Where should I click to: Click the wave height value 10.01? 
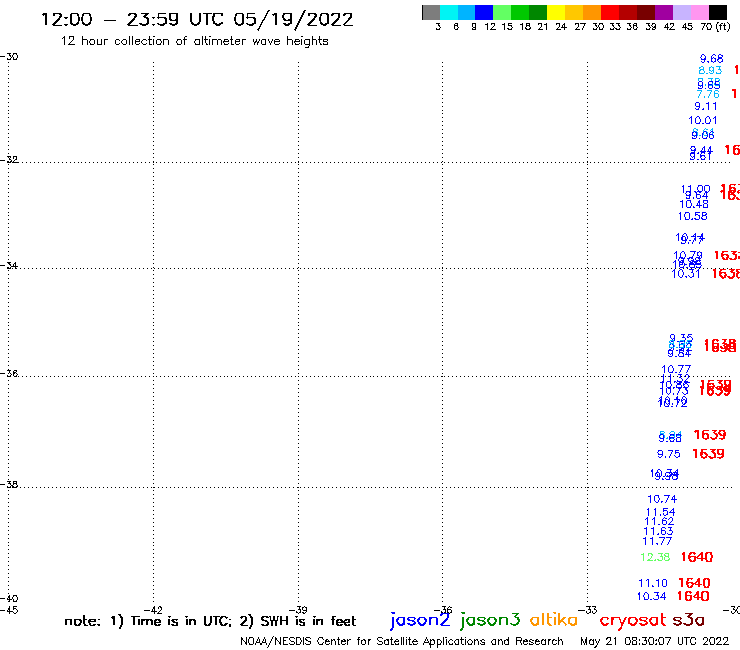pyautogui.click(x=703, y=120)
